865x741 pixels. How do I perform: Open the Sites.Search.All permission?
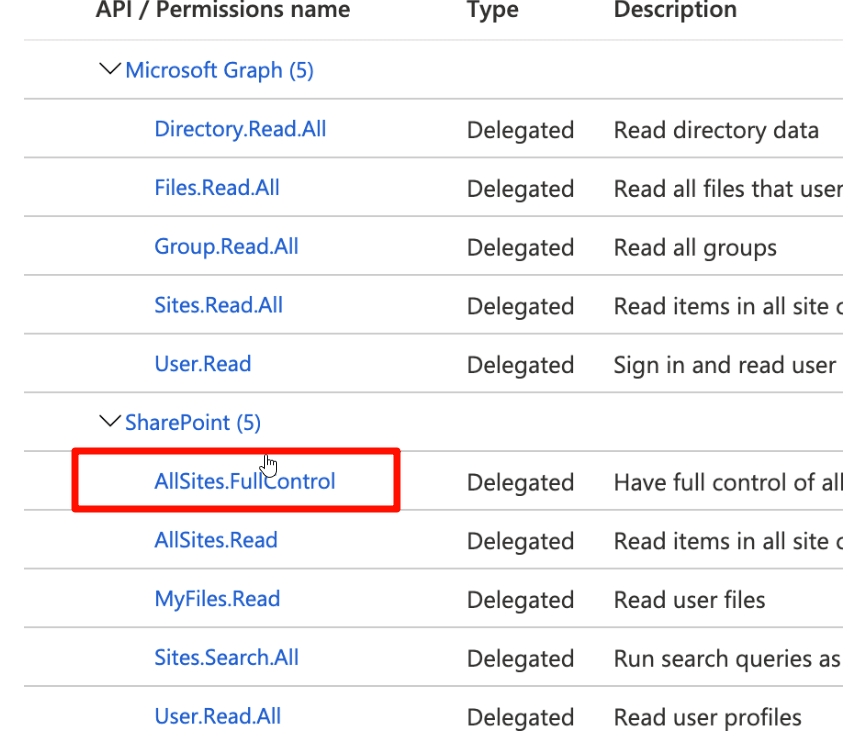pyautogui.click(x=227, y=658)
